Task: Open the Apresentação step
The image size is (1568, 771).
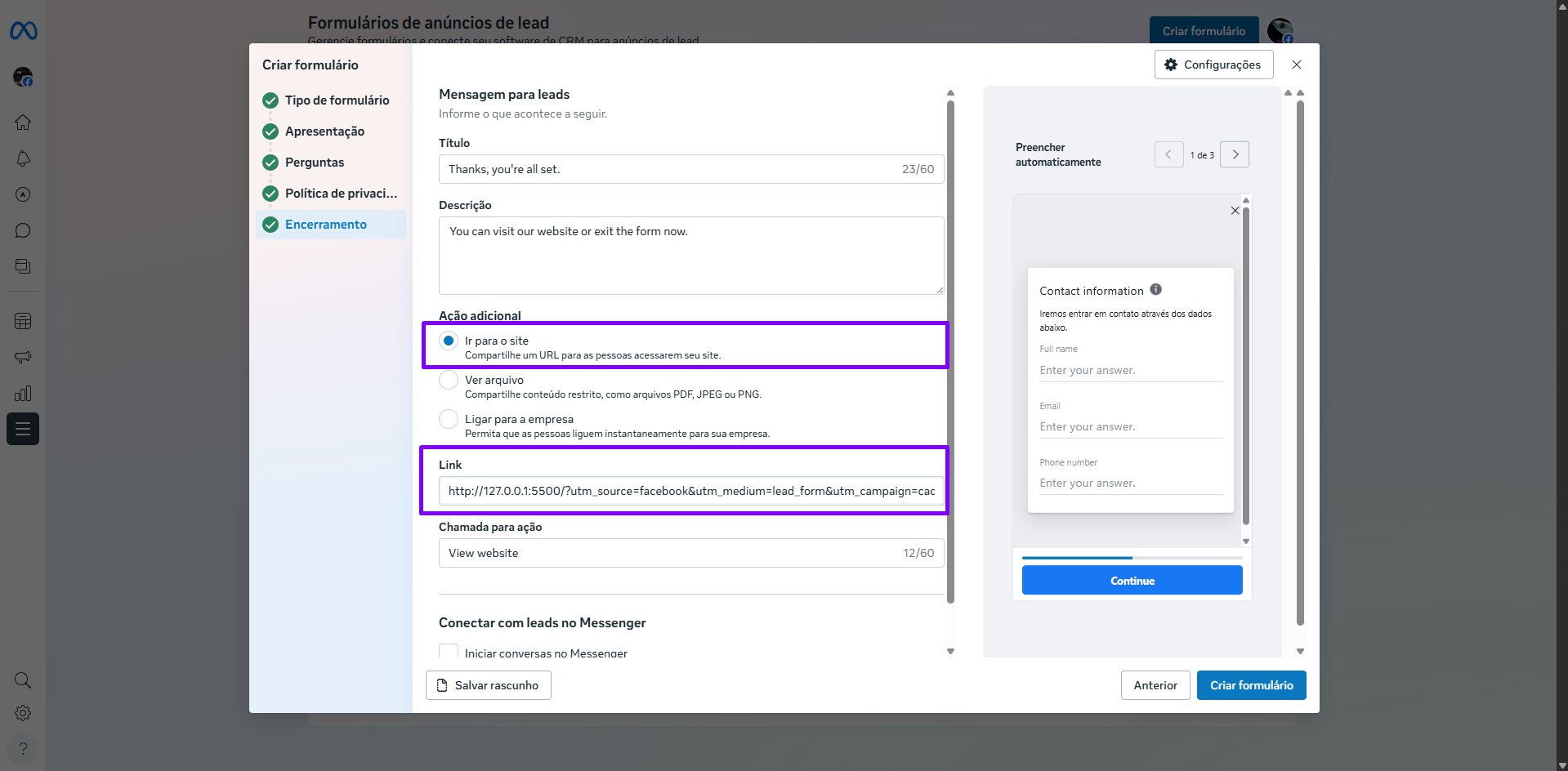Action: (324, 131)
